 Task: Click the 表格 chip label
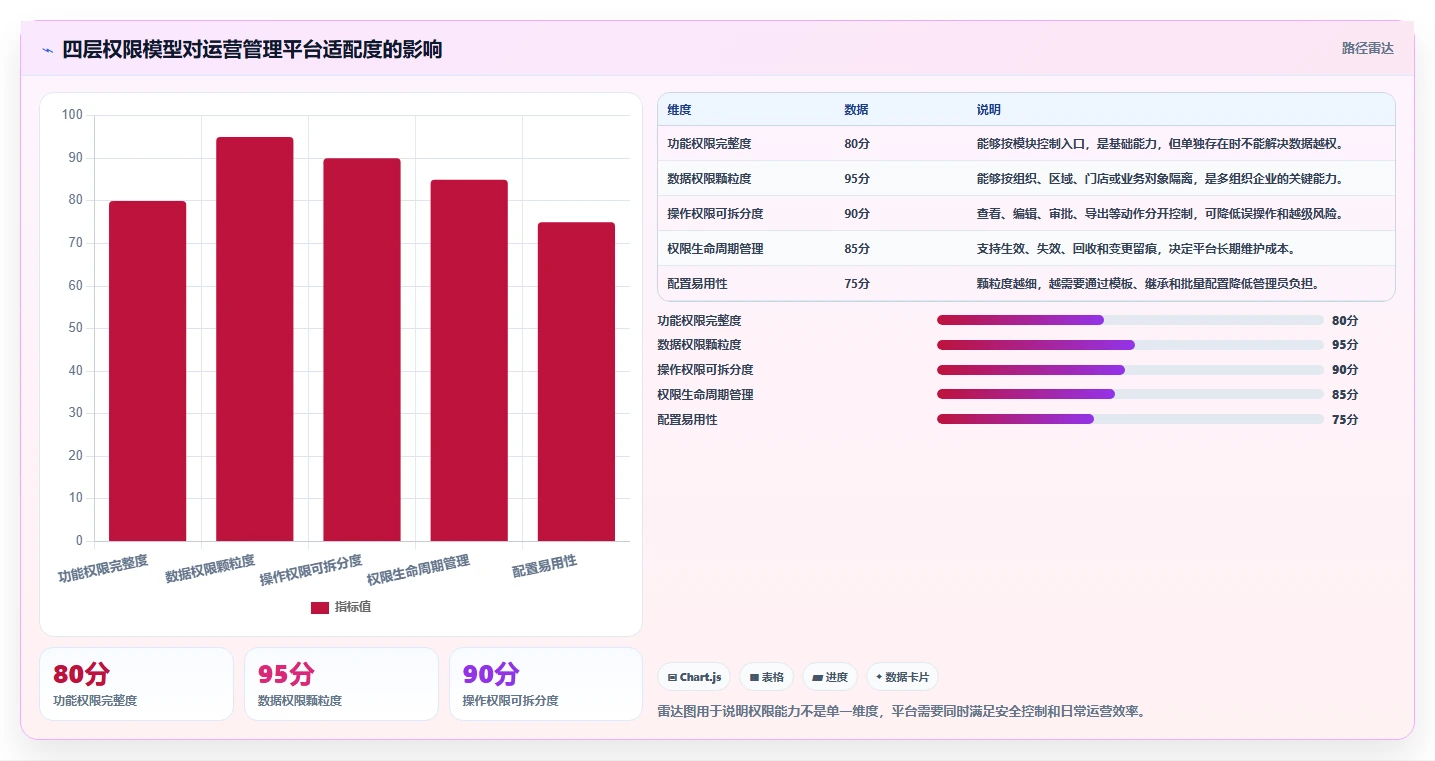[x=772, y=677]
